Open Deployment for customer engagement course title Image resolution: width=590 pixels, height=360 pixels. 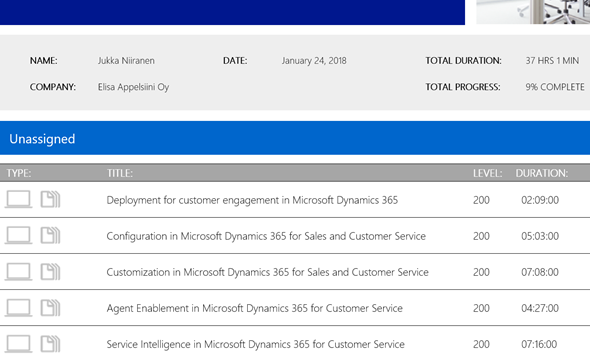(252, 200)
